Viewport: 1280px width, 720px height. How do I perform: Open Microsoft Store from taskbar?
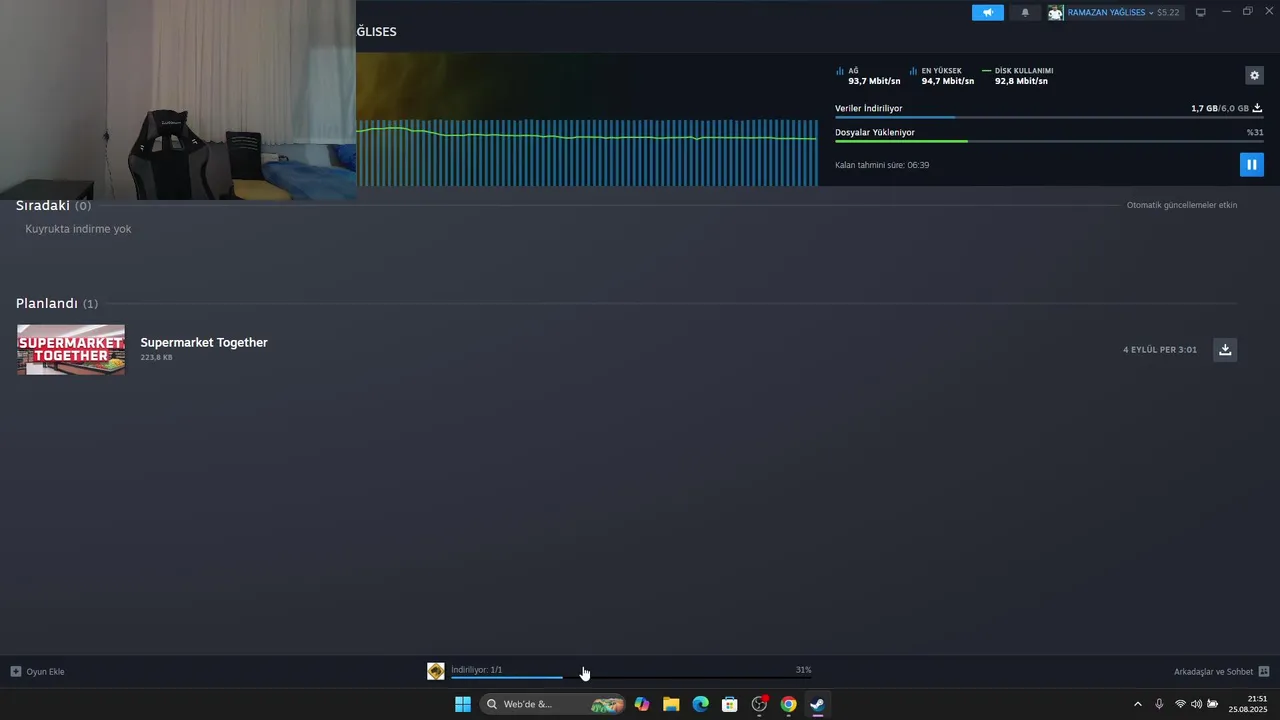tap(730, 704)
